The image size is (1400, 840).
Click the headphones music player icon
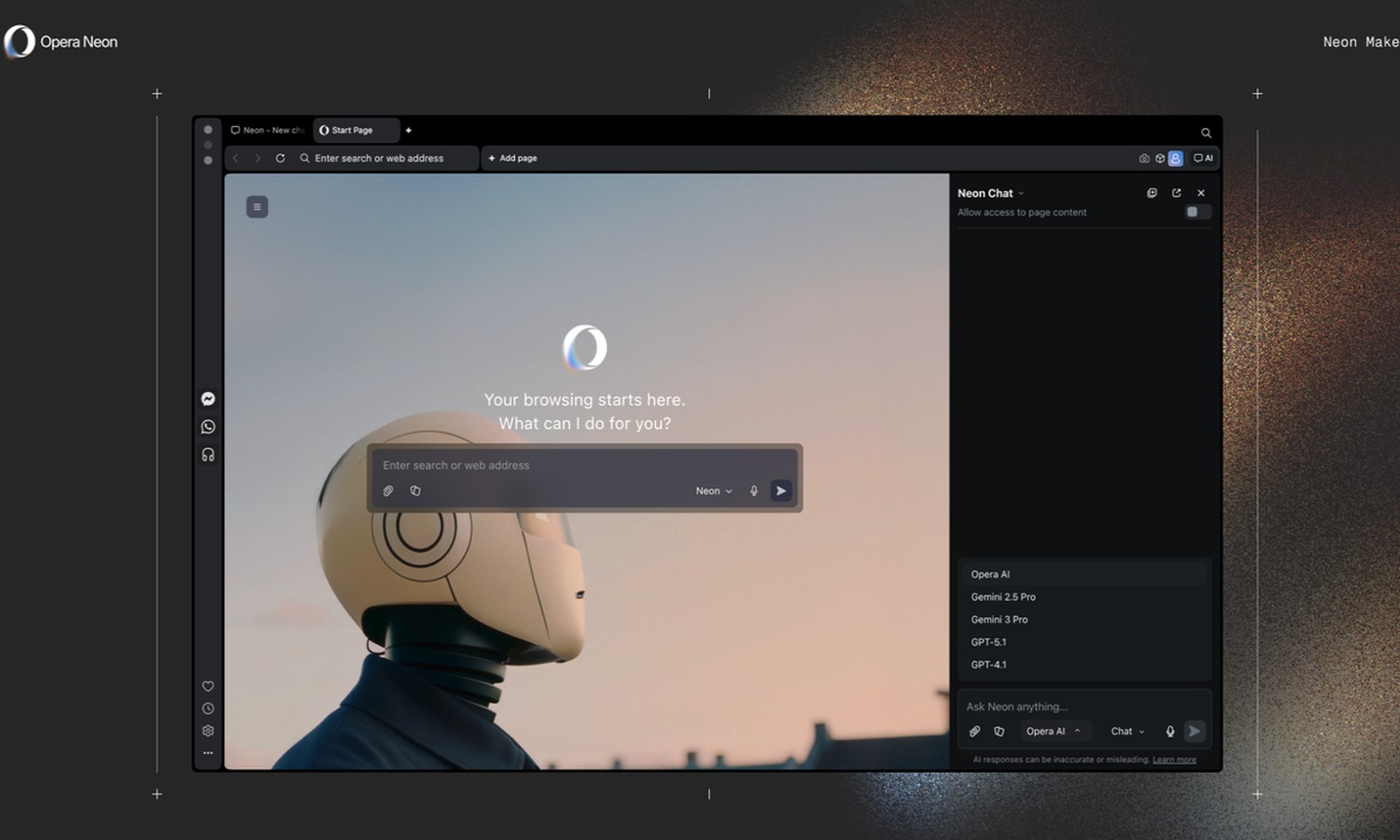coord(208,455)
